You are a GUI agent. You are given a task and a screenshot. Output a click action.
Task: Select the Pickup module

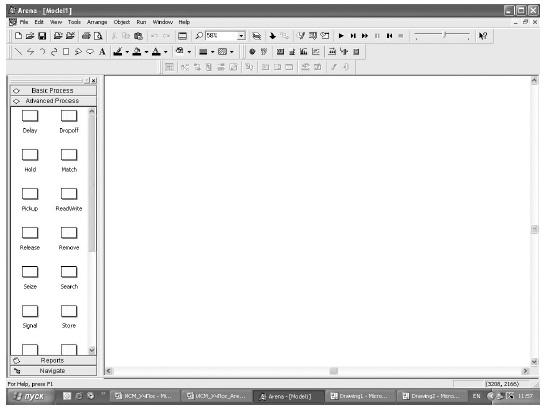coord(30,200)
